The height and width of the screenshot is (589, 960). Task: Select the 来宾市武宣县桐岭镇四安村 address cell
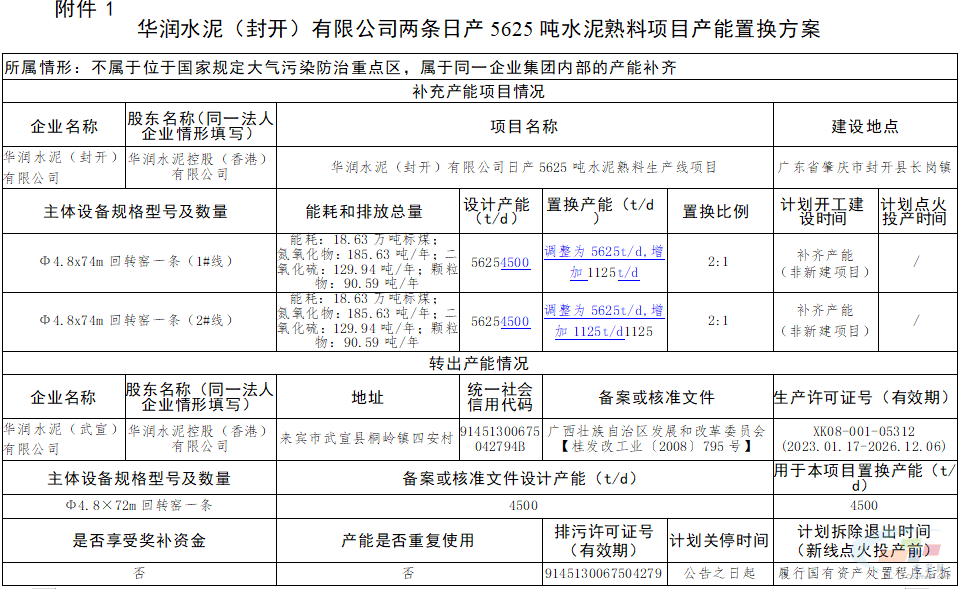[366, 438]
